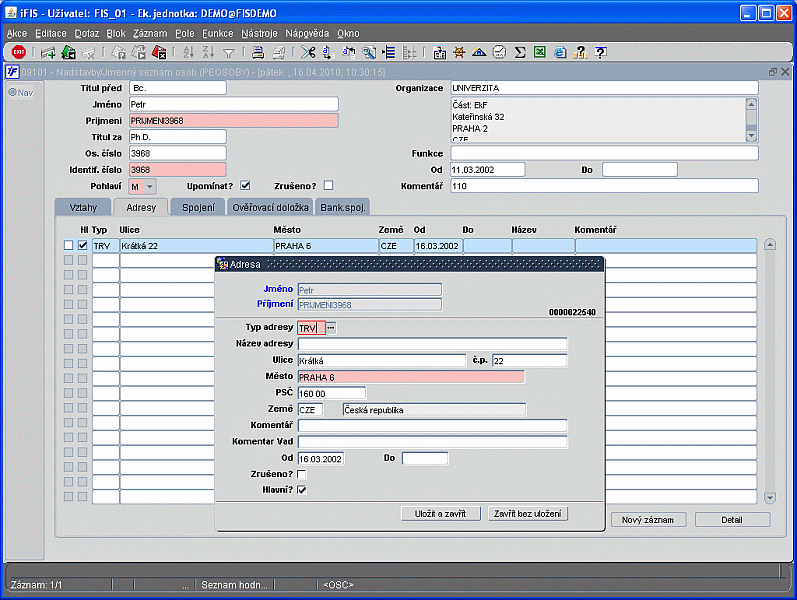This screenshot has width=797, height=600.
Task: Click the Uložit a zavřít button
Action: coord(441,513)
